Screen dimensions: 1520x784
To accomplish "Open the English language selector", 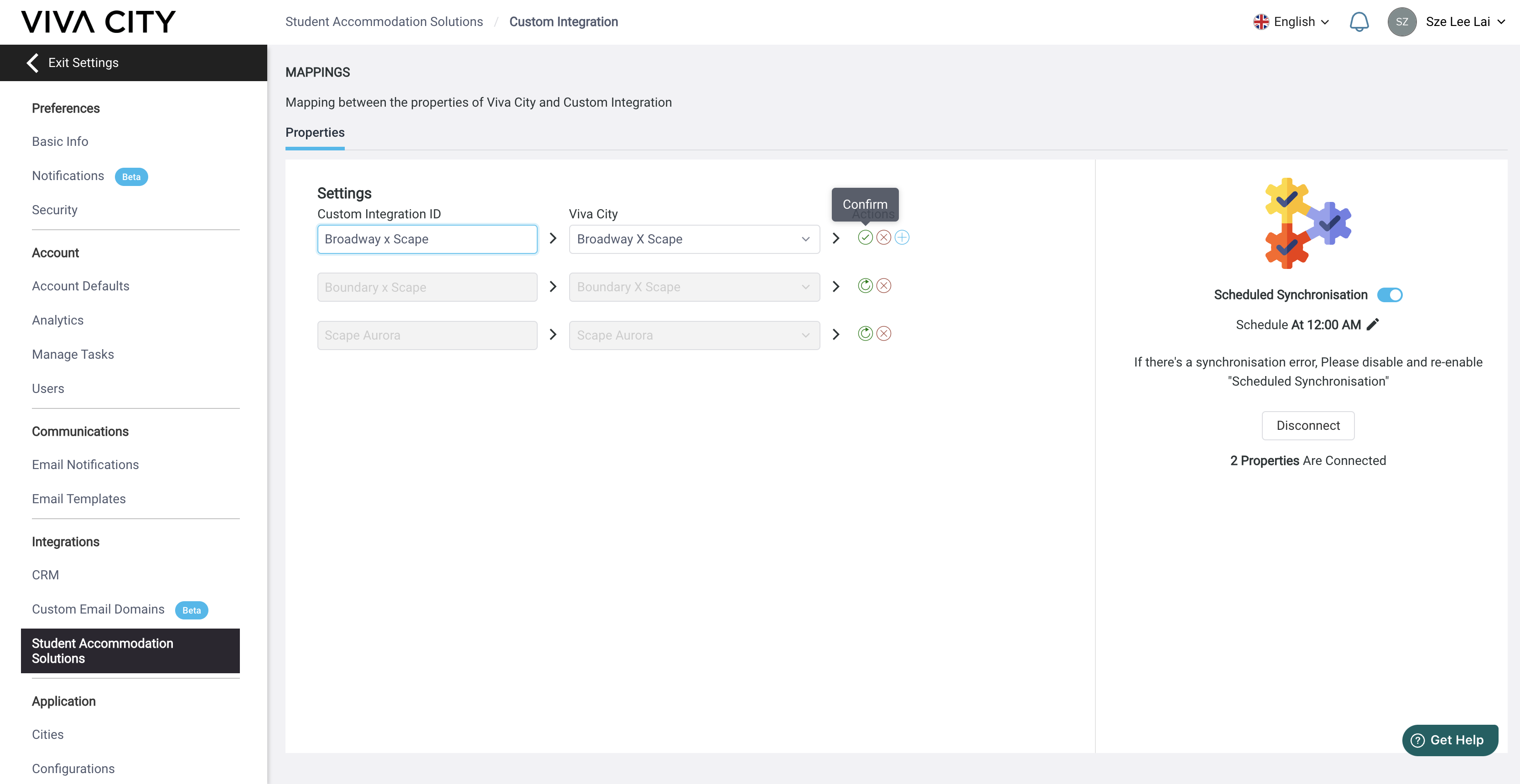I will [1291, 22].
